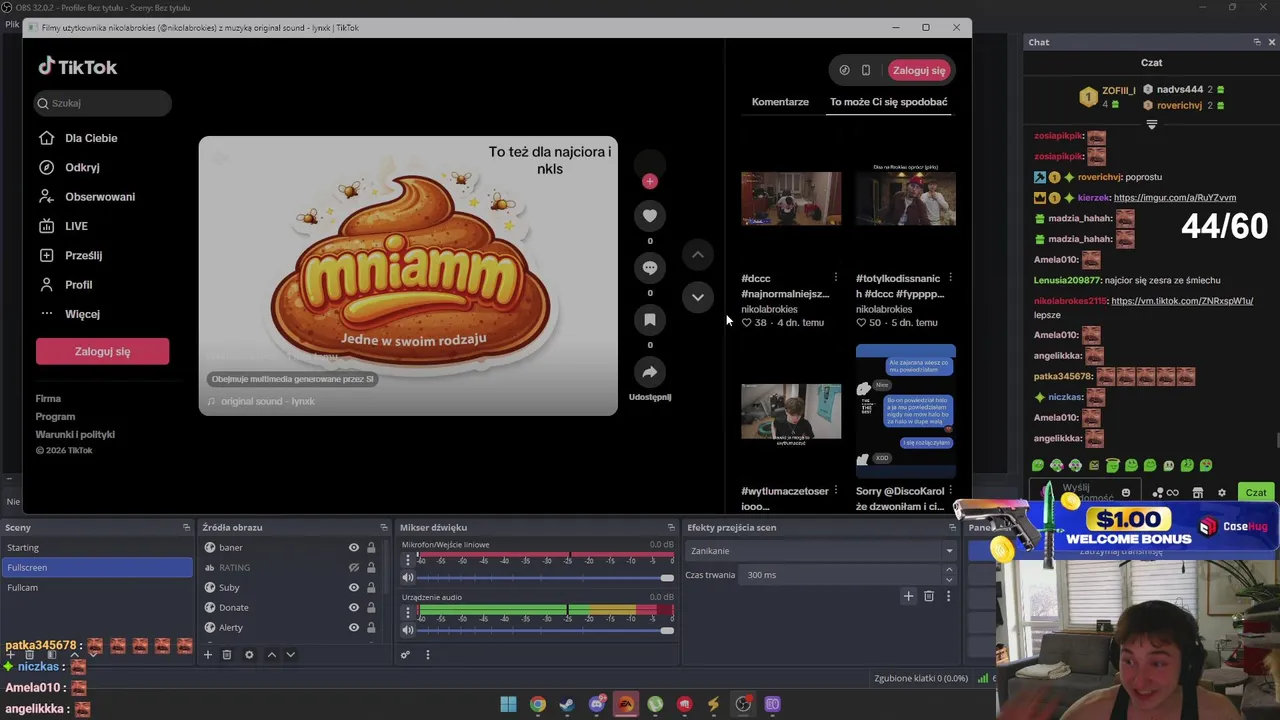This screenshot has width=1280, height=720.
Task: Save video with bookmark icon
Action: click(650, 320)
